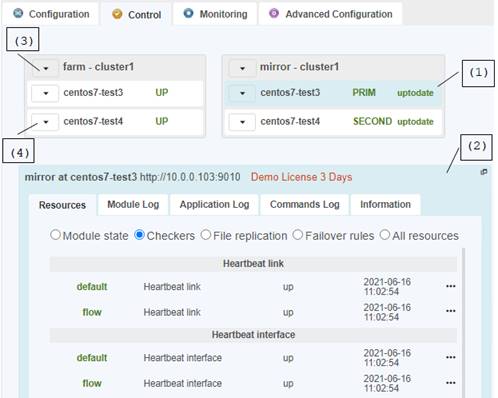
Task: Open the Information tab
Action: click(x=385, y=204)
